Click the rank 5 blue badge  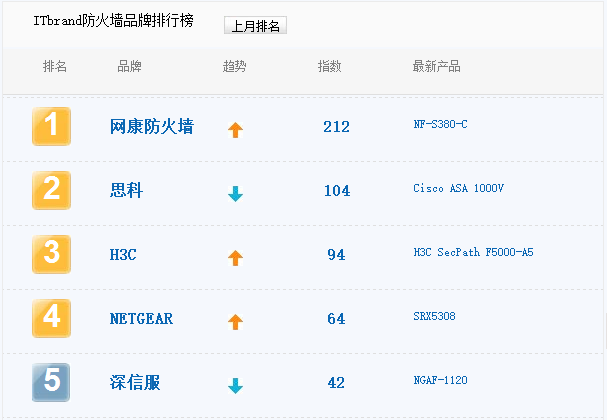(51, 382)
